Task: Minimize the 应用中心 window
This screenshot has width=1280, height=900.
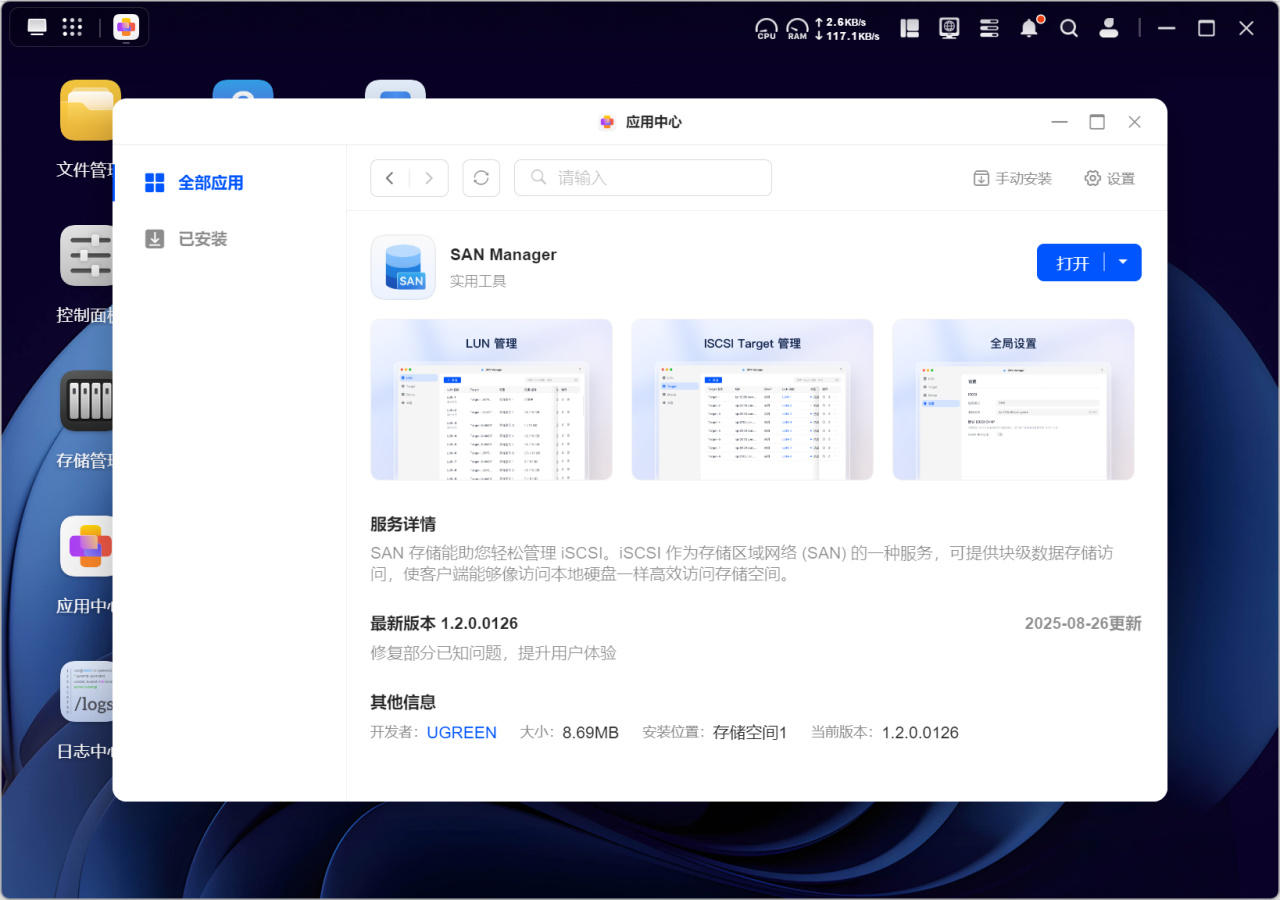Action: click(1060, 122)
